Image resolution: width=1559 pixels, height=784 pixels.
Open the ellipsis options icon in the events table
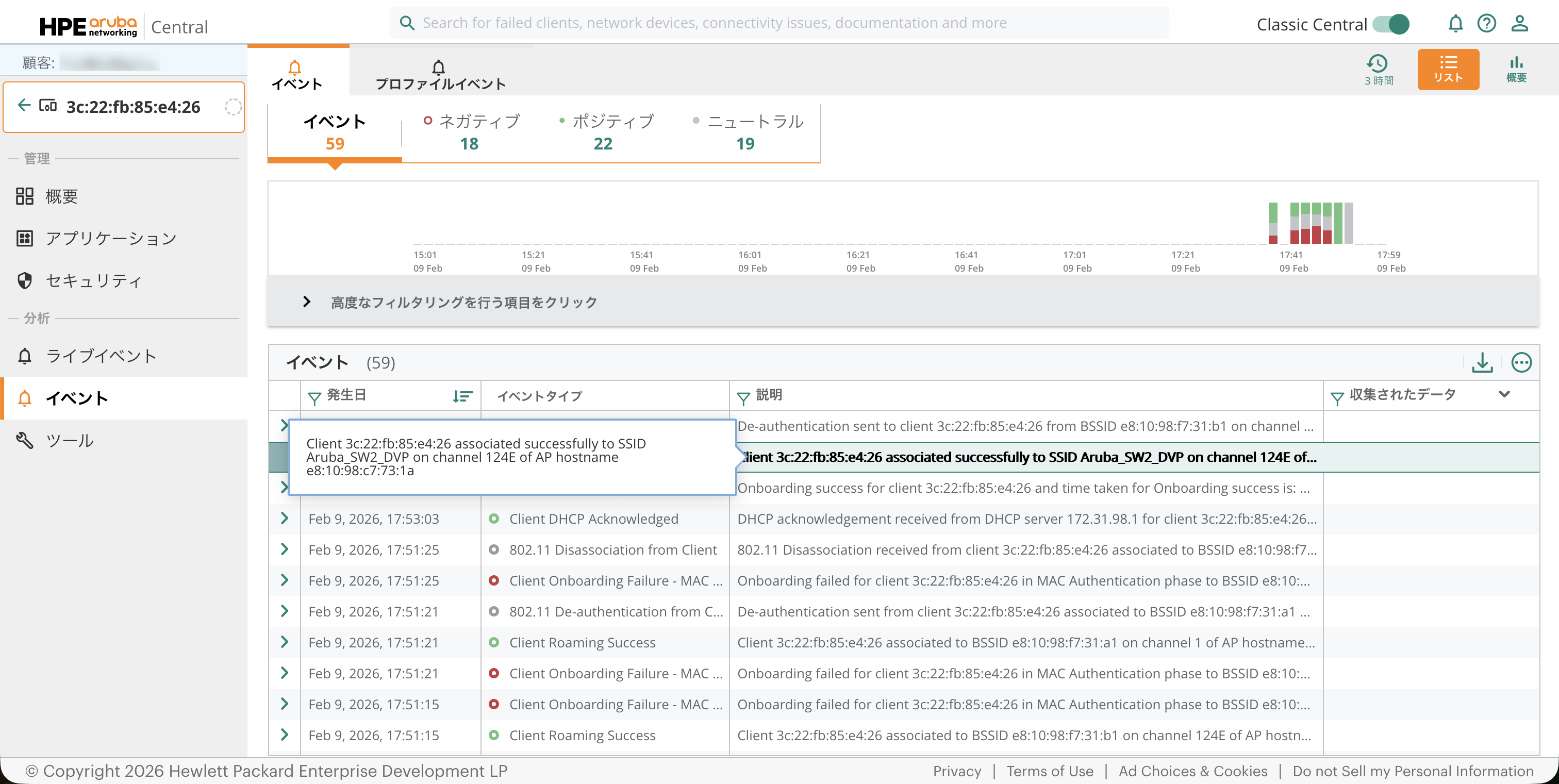pos(1521,362)
